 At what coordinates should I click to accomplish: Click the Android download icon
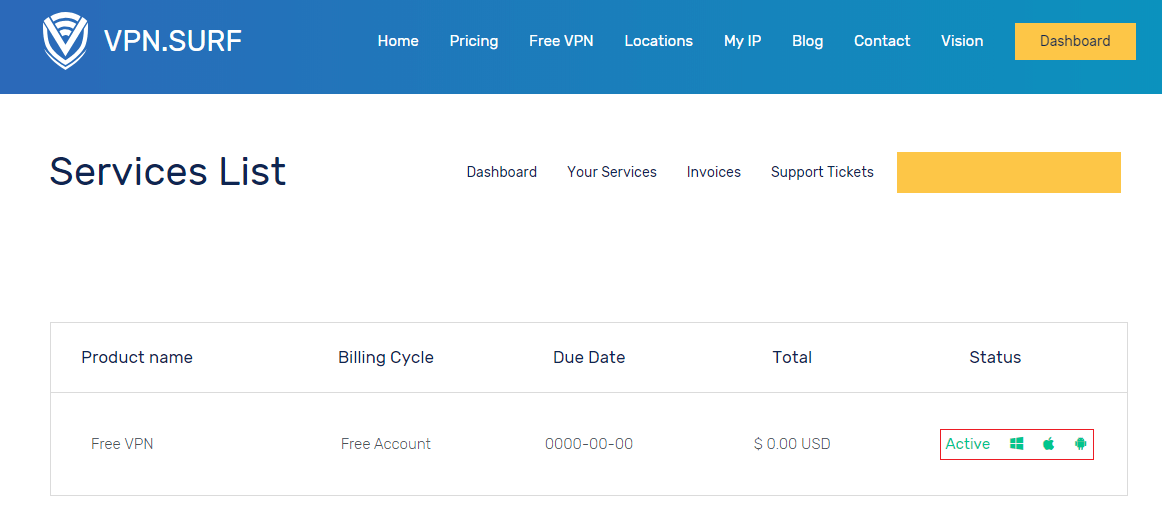pyautogui.click(x=1080, y=444)
